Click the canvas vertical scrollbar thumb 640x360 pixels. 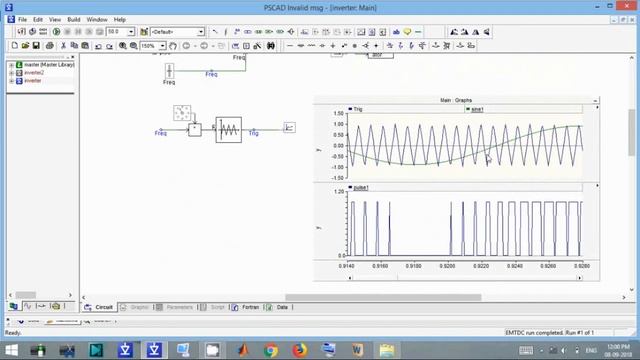(x=632, y=132)
